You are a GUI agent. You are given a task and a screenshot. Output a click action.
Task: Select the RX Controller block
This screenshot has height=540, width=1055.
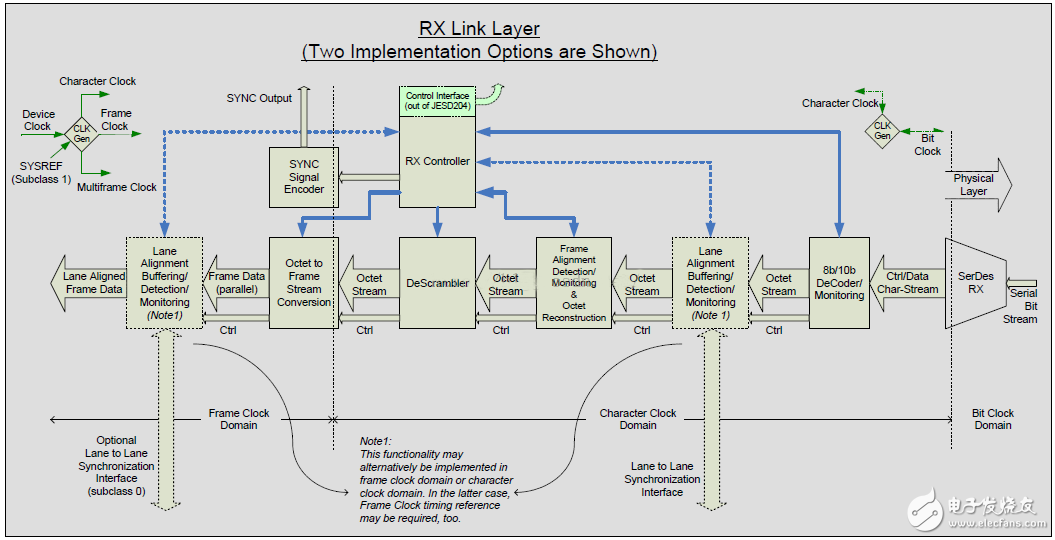pyautogui.click(x=437, y=161)
